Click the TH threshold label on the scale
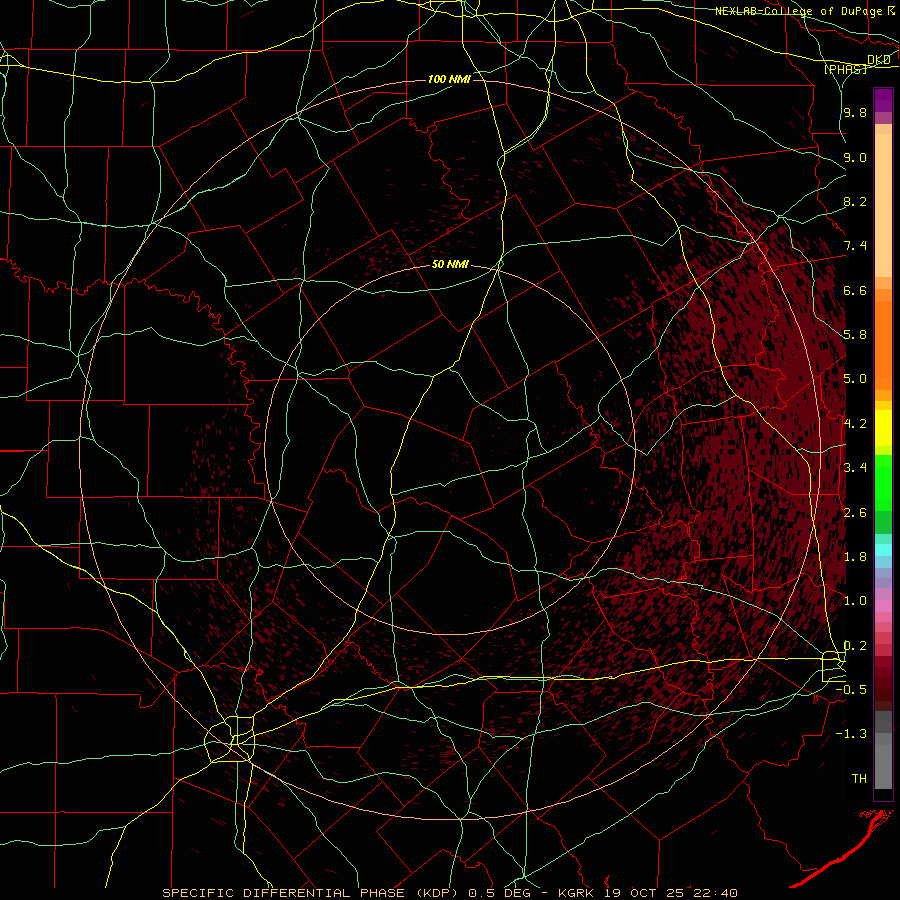 (859, 779)
